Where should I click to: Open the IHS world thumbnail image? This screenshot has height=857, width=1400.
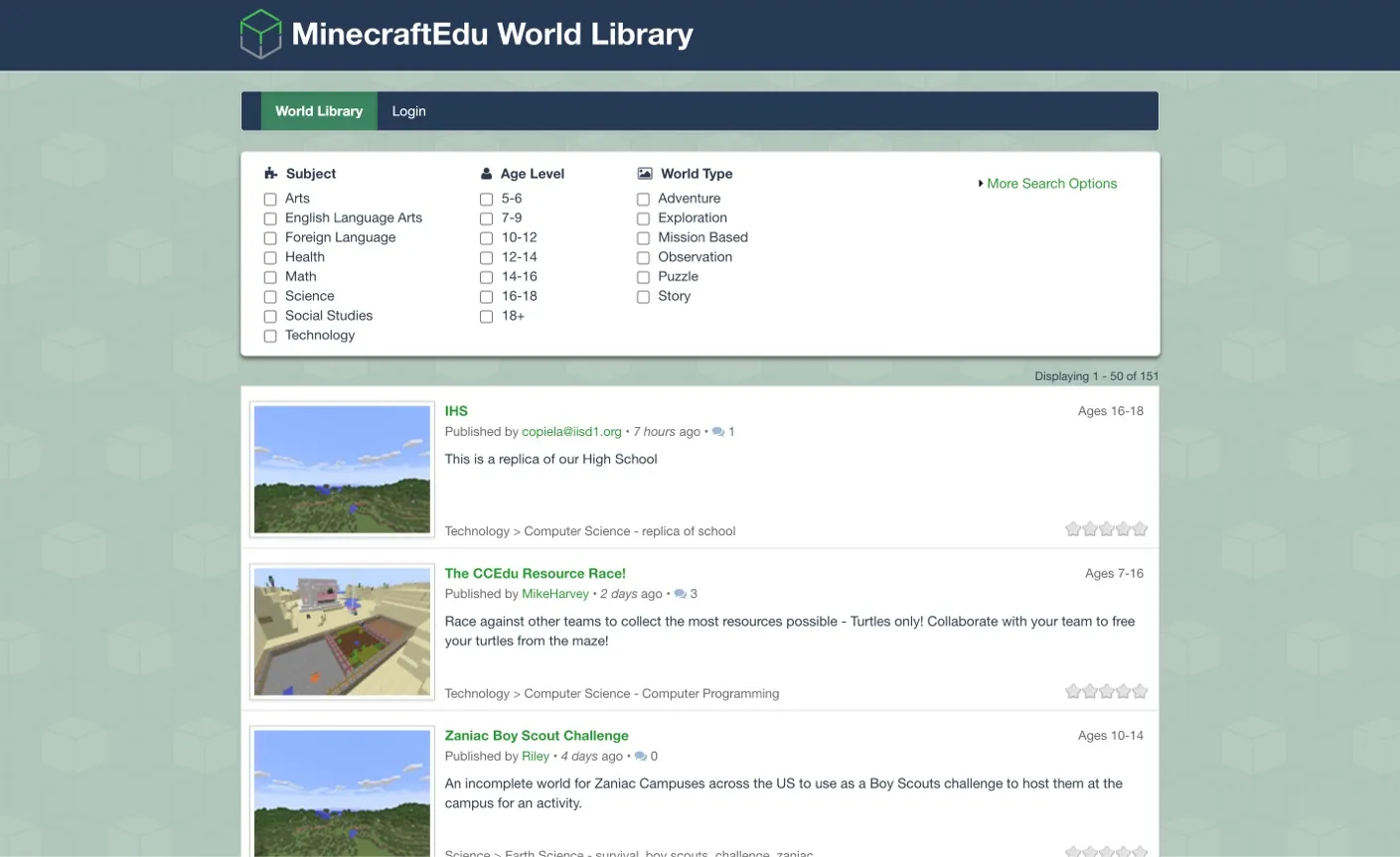(343, 470)
